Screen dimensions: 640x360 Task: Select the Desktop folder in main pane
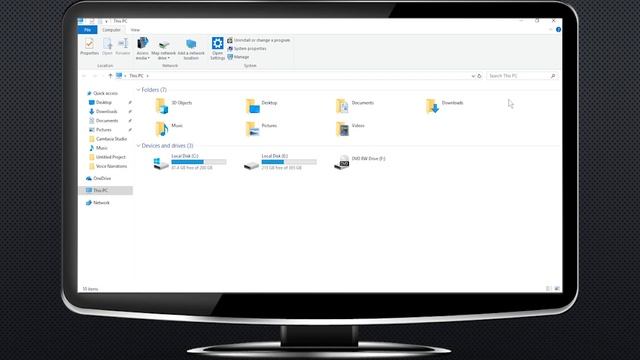[x=262, y=106]
